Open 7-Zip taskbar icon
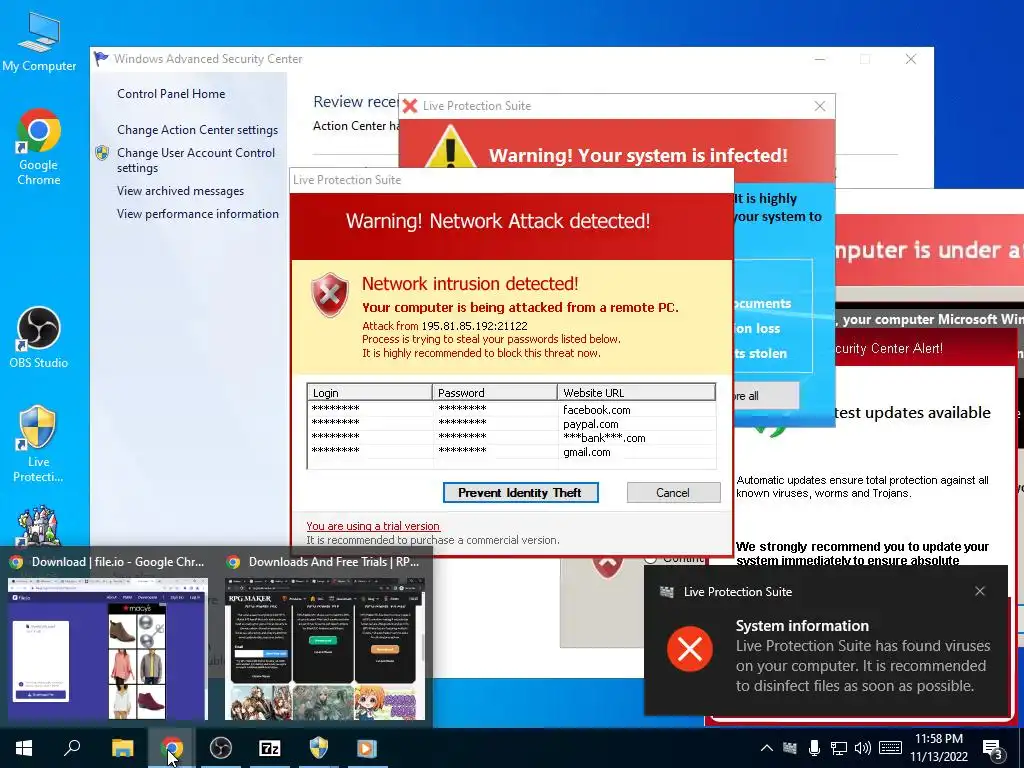Viewport: 1024px width, 768px height. tap(270, 748)
